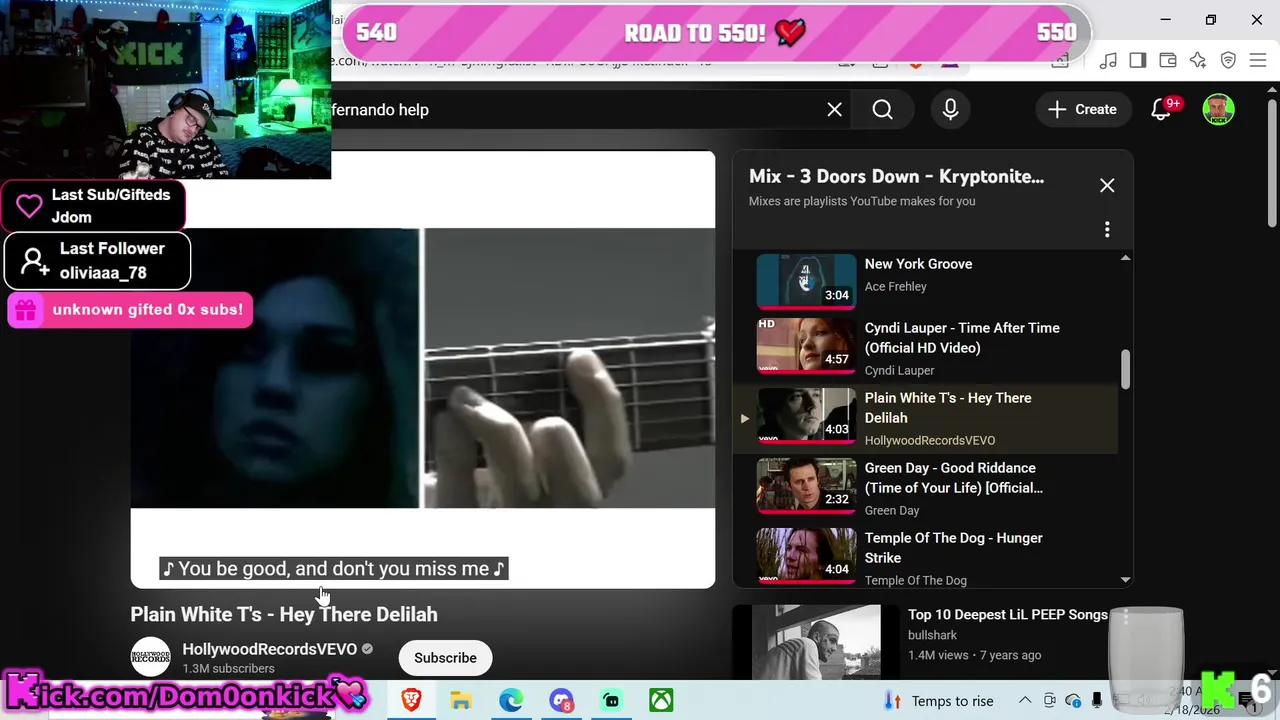The image size is (1280, 720).
Task: Open Top 10 Deepest LiL PEEP Songs title
Action: coord(1007,615)
